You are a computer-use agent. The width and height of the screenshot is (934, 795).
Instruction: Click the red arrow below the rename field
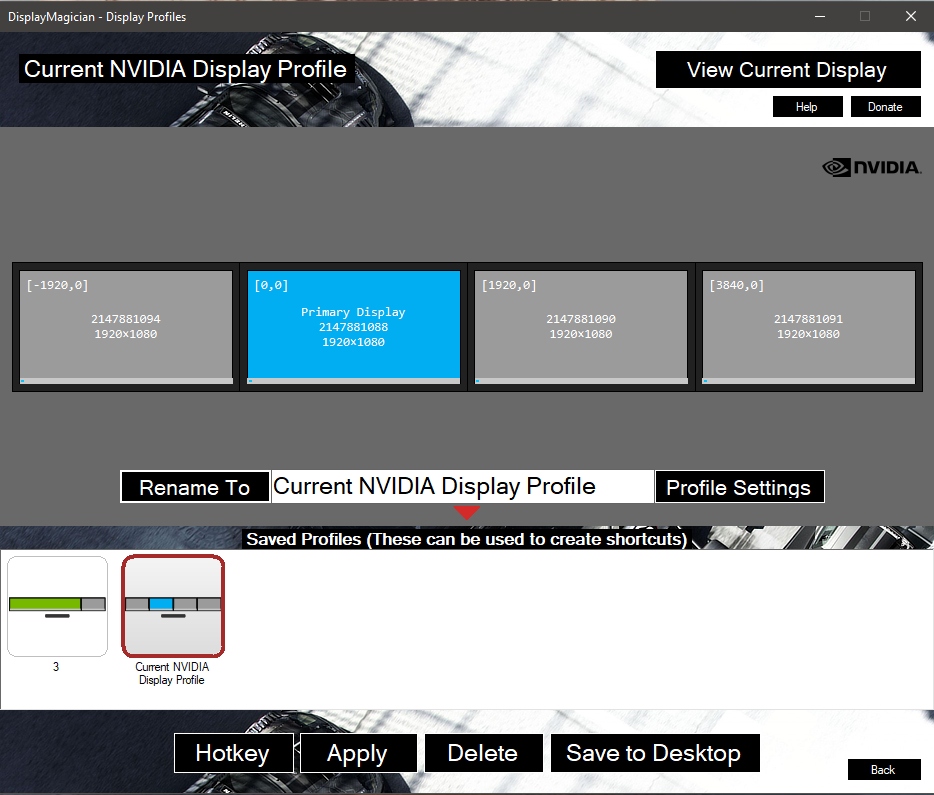[x=467, y=512]
